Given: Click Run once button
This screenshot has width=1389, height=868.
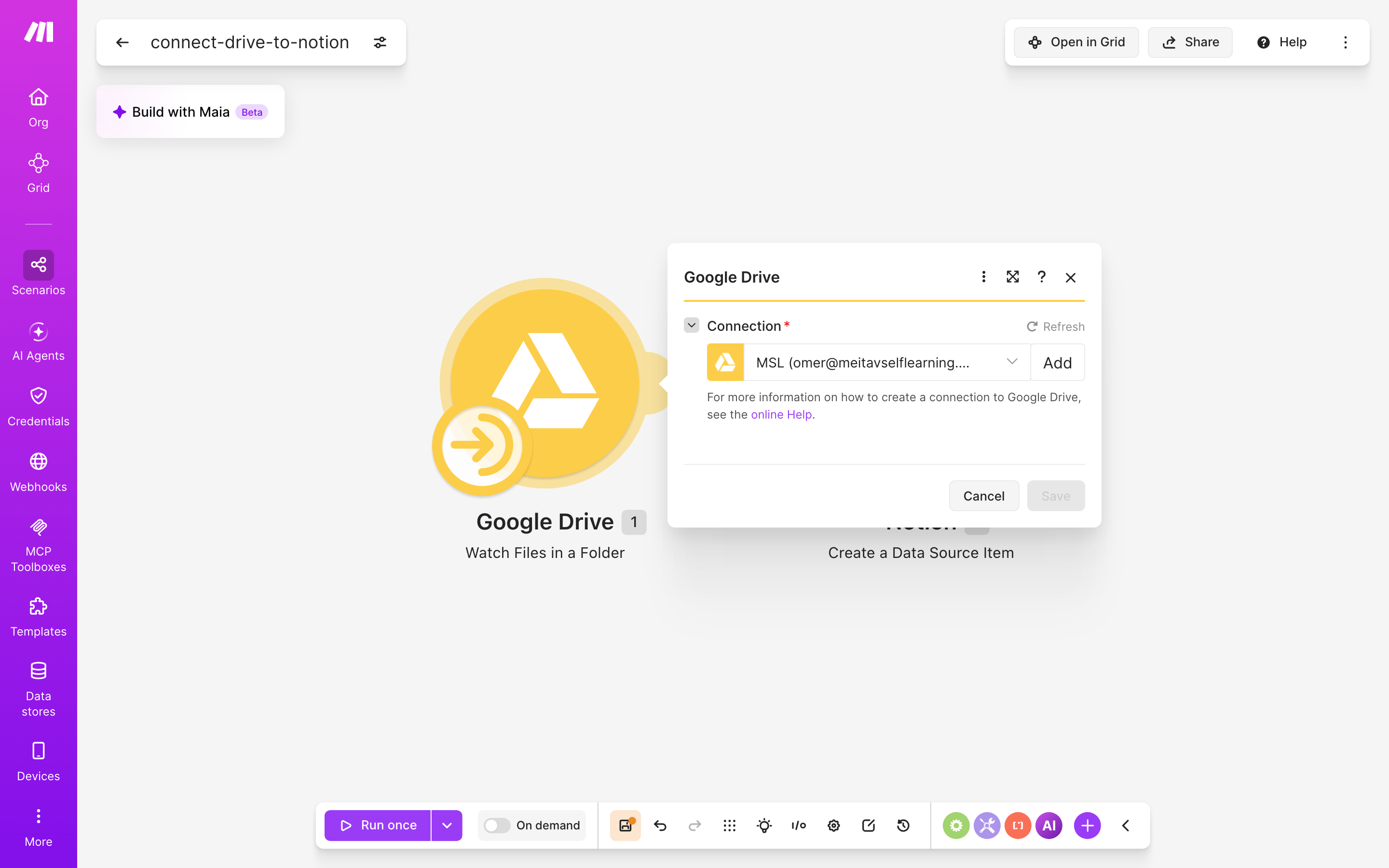Looking at the screenshot, I should tap(378, 826).
